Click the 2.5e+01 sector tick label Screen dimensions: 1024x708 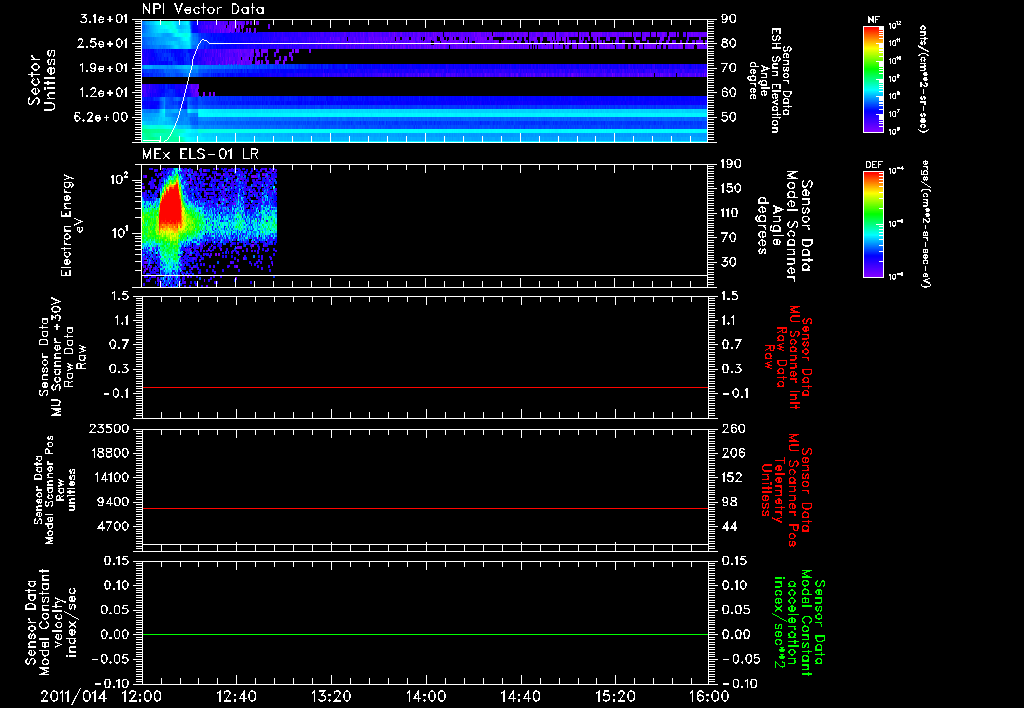103,43
